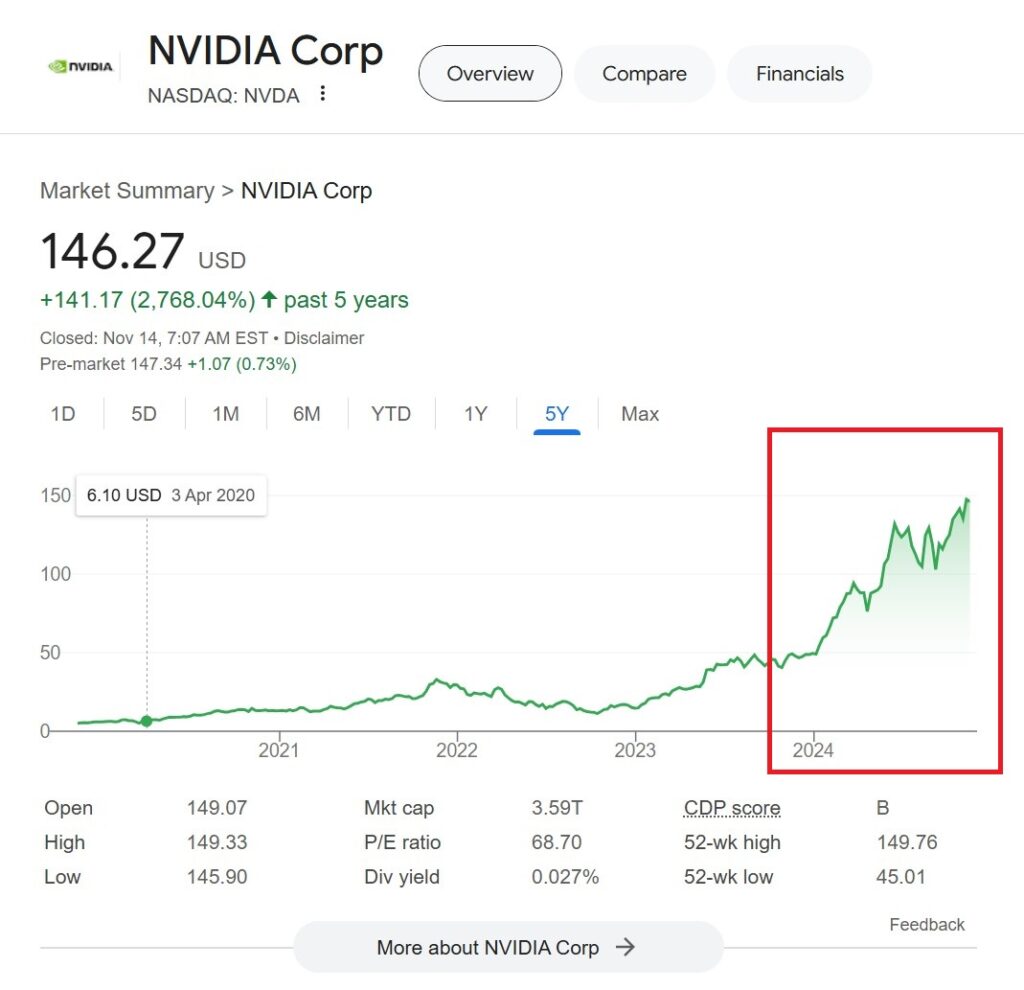The height and width of the screenshot is (990, 1024).
Task: Click the green up arrow by past 5 years
Action: point(269,300)
